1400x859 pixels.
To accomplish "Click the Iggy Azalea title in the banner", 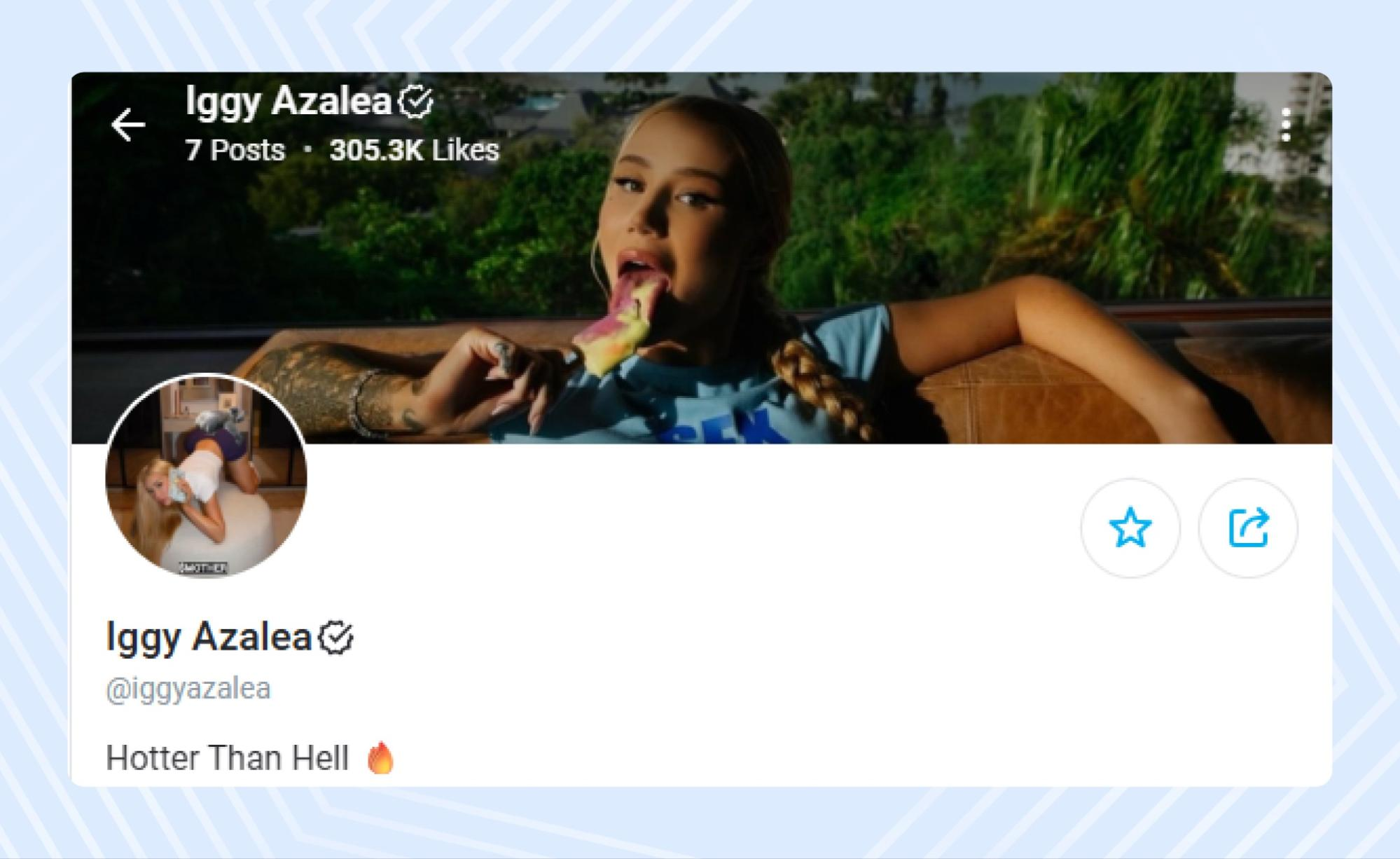I will (x=288, y=102).
